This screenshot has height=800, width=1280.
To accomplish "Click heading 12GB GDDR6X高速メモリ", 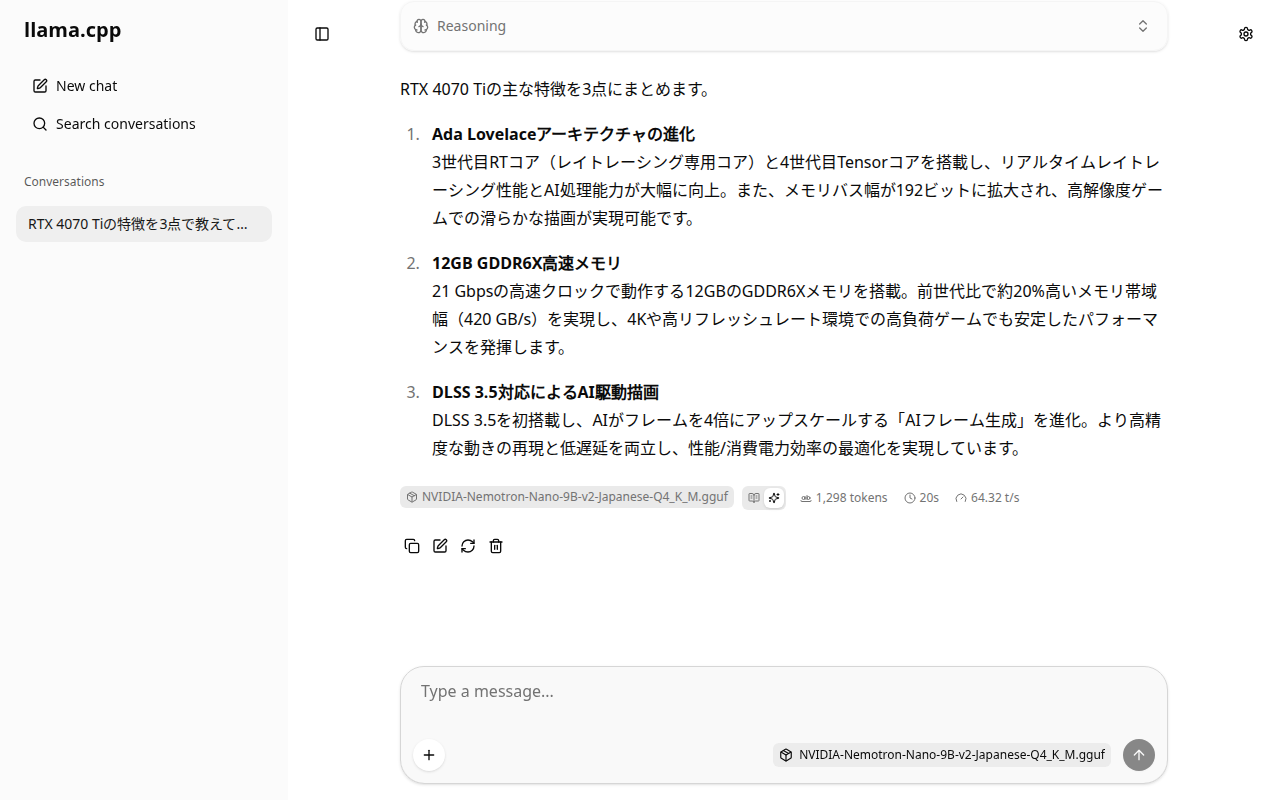I will pyautogui.click(x=526, y=263).
